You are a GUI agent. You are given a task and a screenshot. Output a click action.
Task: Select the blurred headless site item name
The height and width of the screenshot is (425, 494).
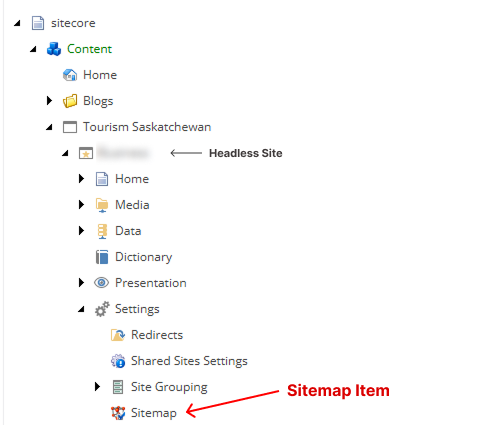123,153
